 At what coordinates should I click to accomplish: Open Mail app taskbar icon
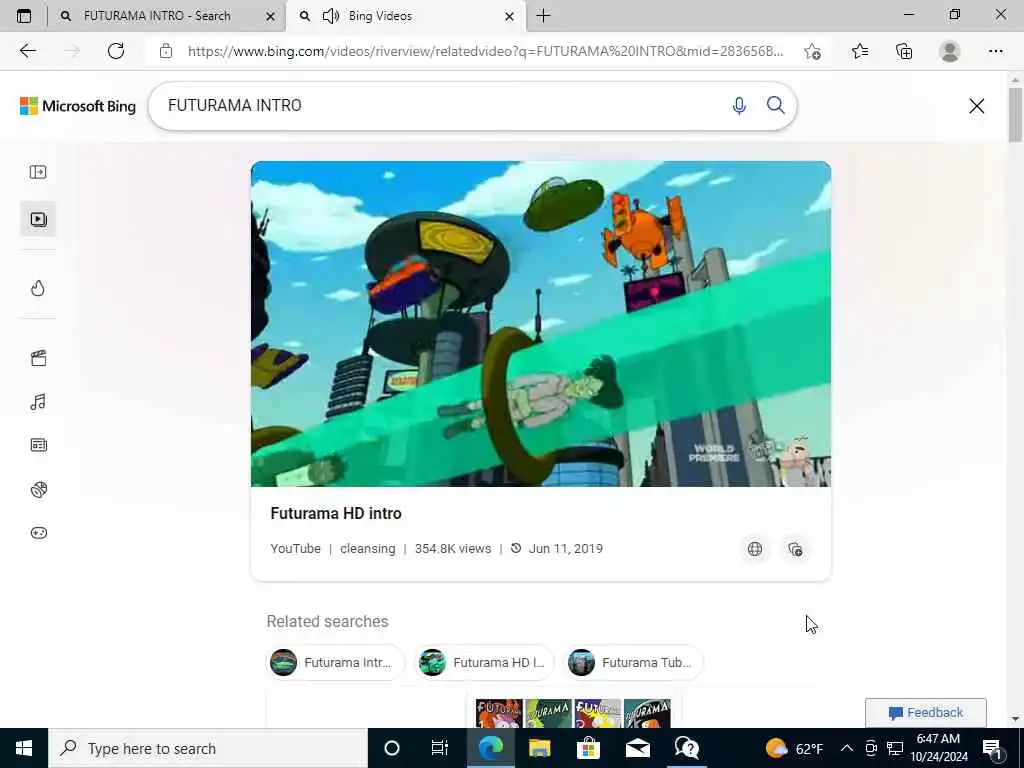[x=637, y=748]
